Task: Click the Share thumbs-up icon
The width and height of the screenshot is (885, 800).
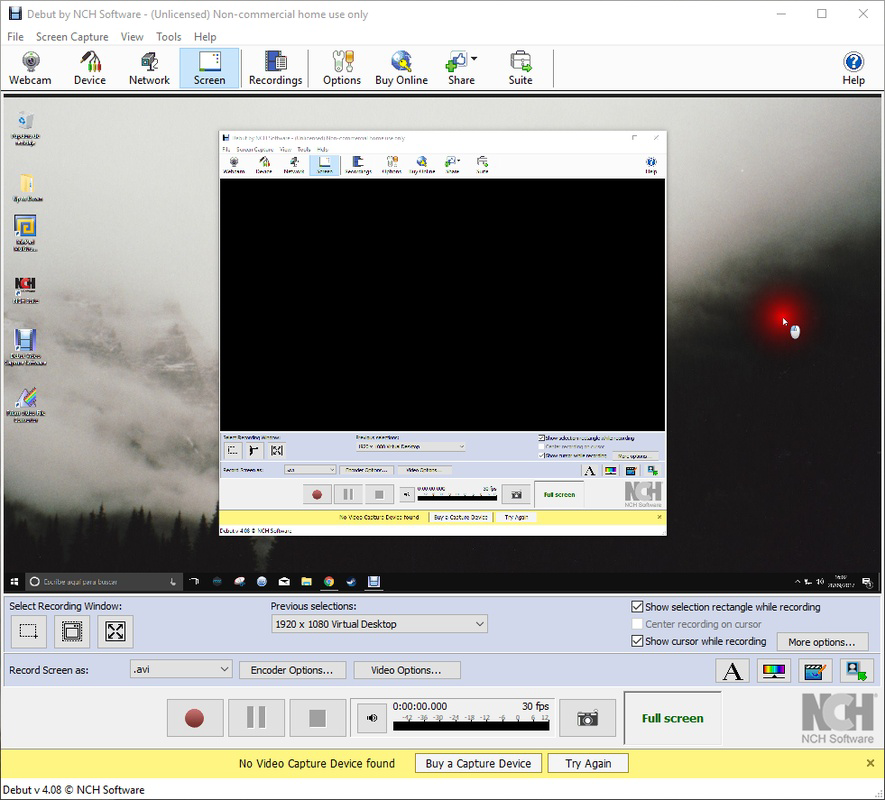Action: tap(456, 60)
